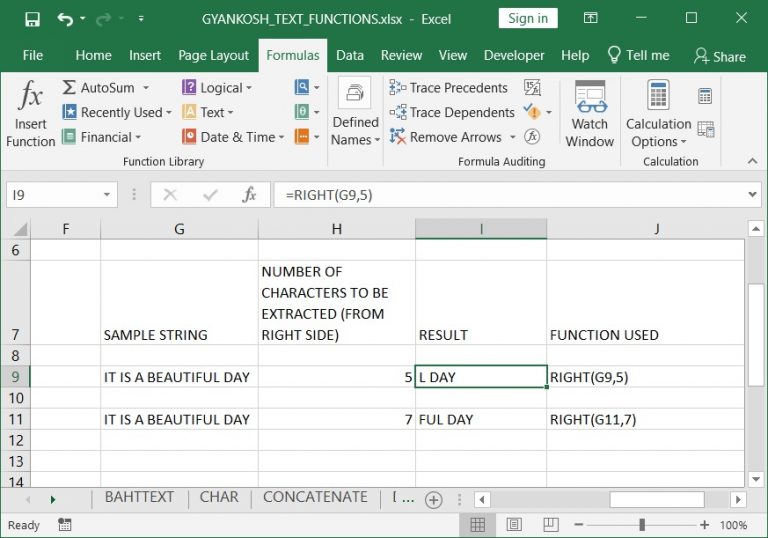This screenshot has width=768, height=538.
Task: Click the Evaluate Formula icon
Action: 532,136
